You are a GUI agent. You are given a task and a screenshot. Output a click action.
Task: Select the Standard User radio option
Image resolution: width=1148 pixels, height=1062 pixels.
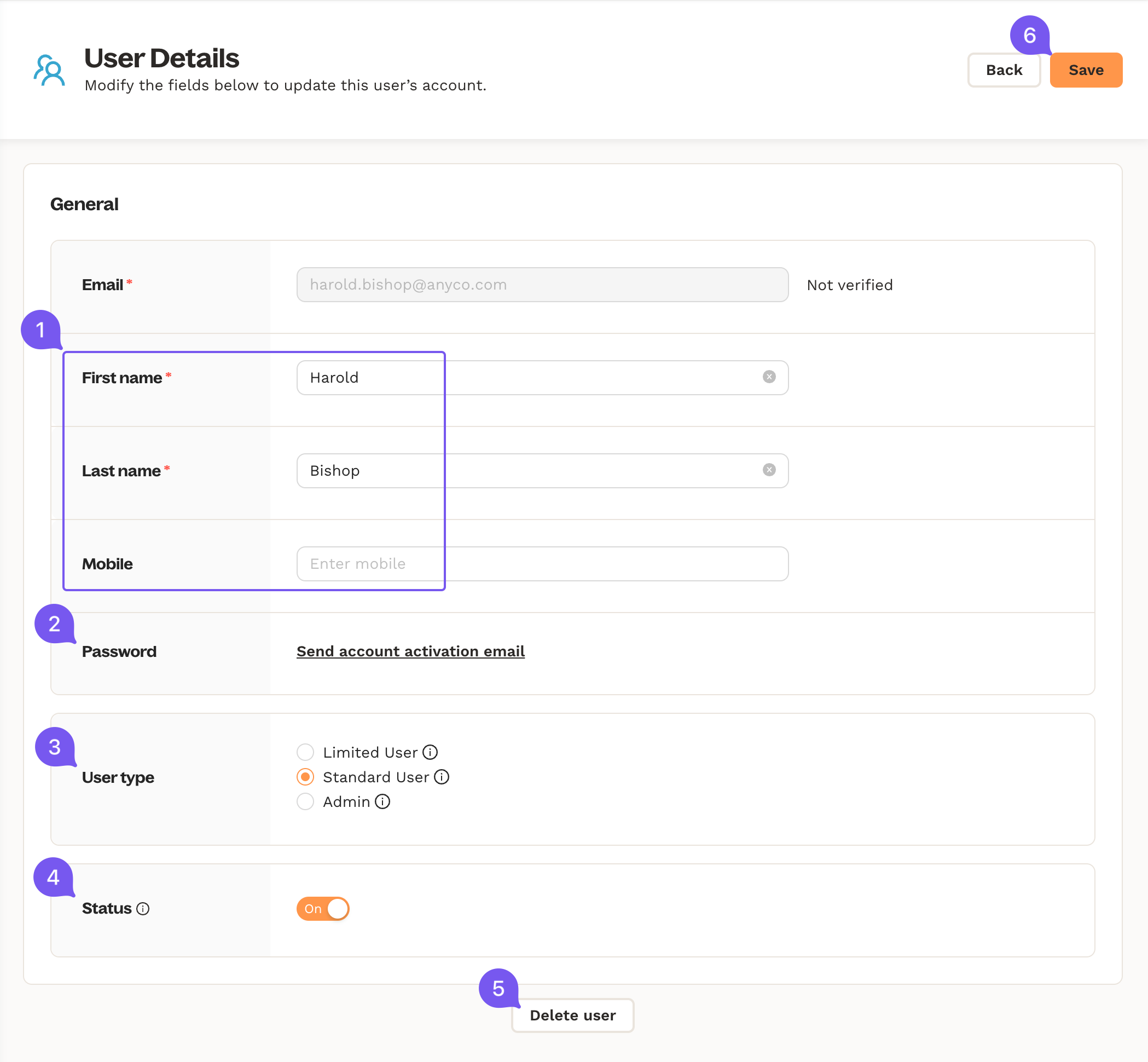tap(305, 777)
